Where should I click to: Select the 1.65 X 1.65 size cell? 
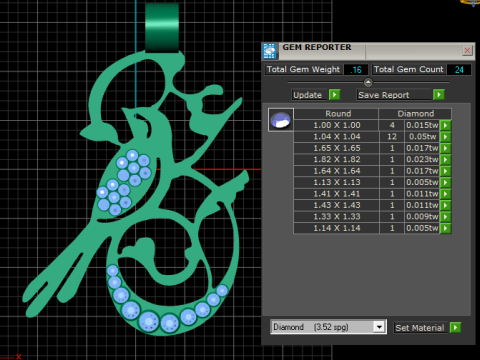click(337, 148)
